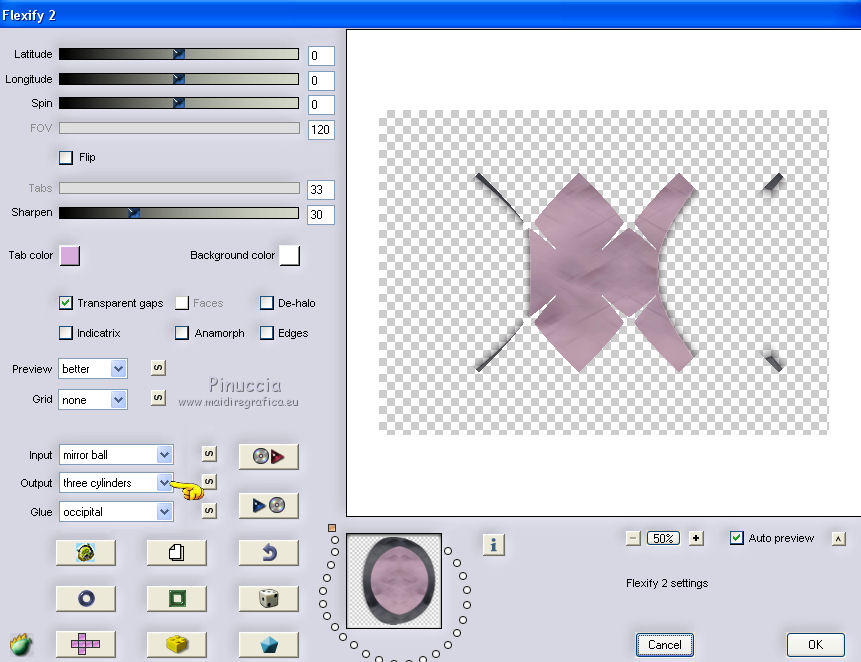Click the CD-to-play arrow button beside Input

269,456
